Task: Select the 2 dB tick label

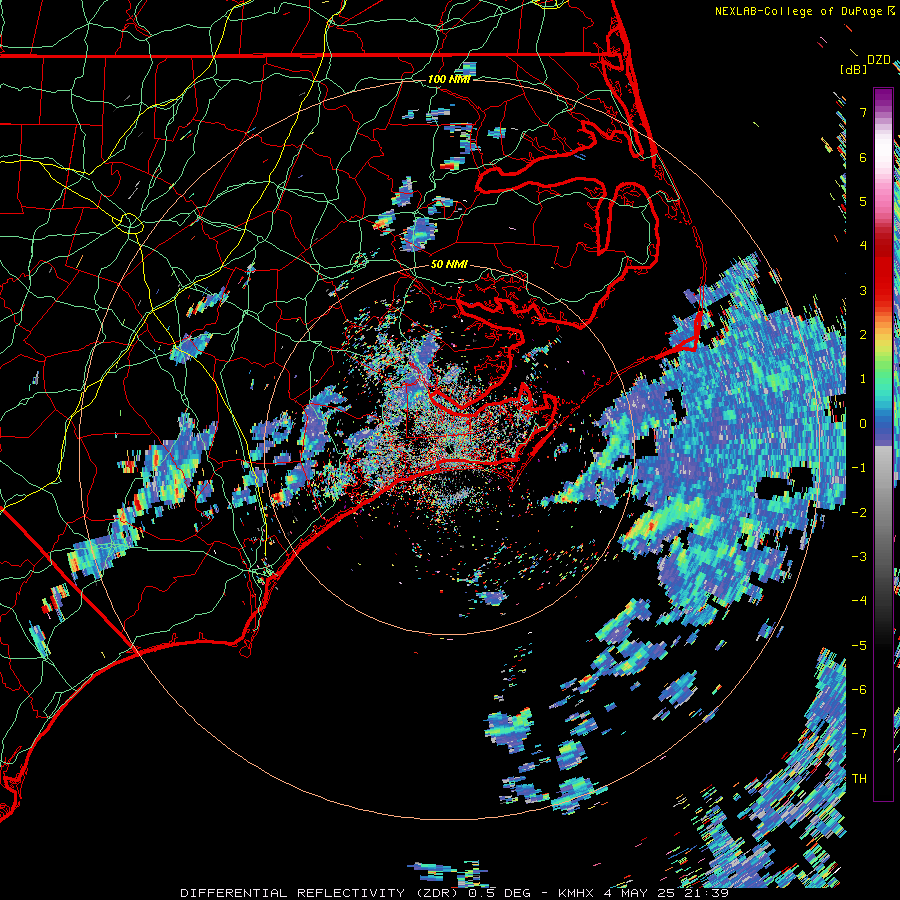Action: pos(863,334)
